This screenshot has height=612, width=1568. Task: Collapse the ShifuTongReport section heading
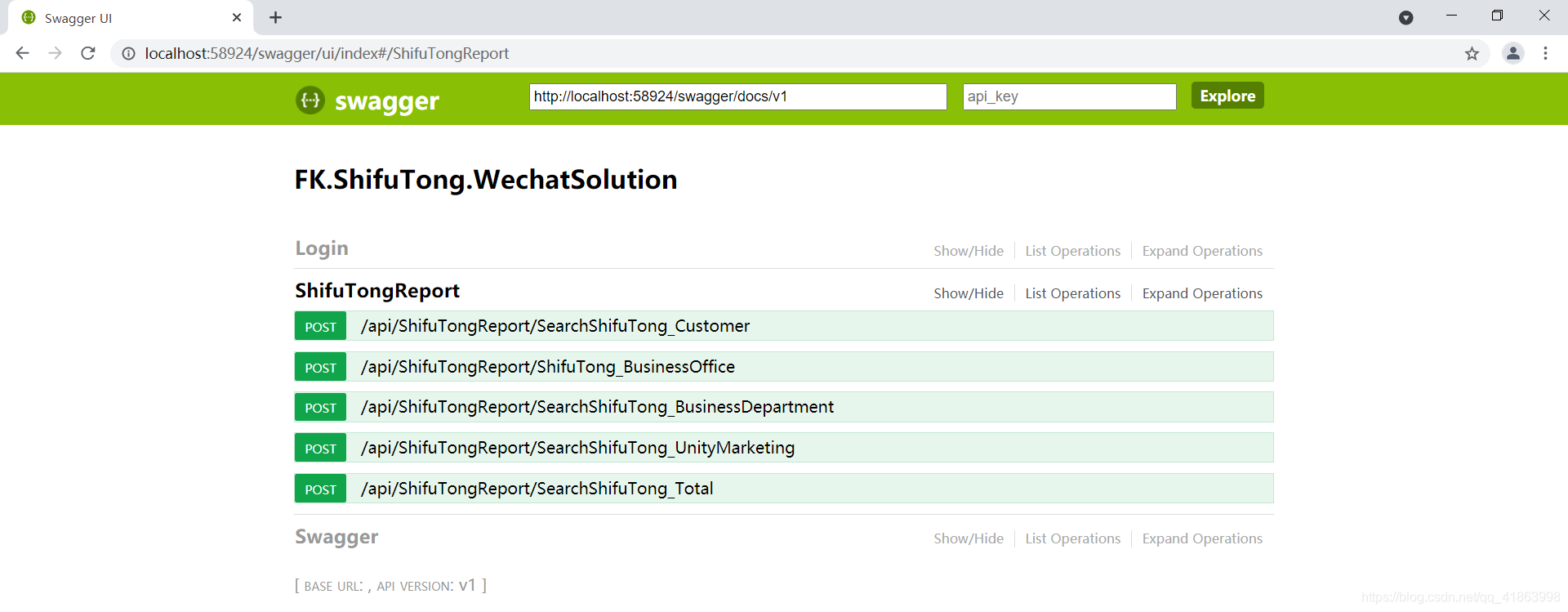377,291
